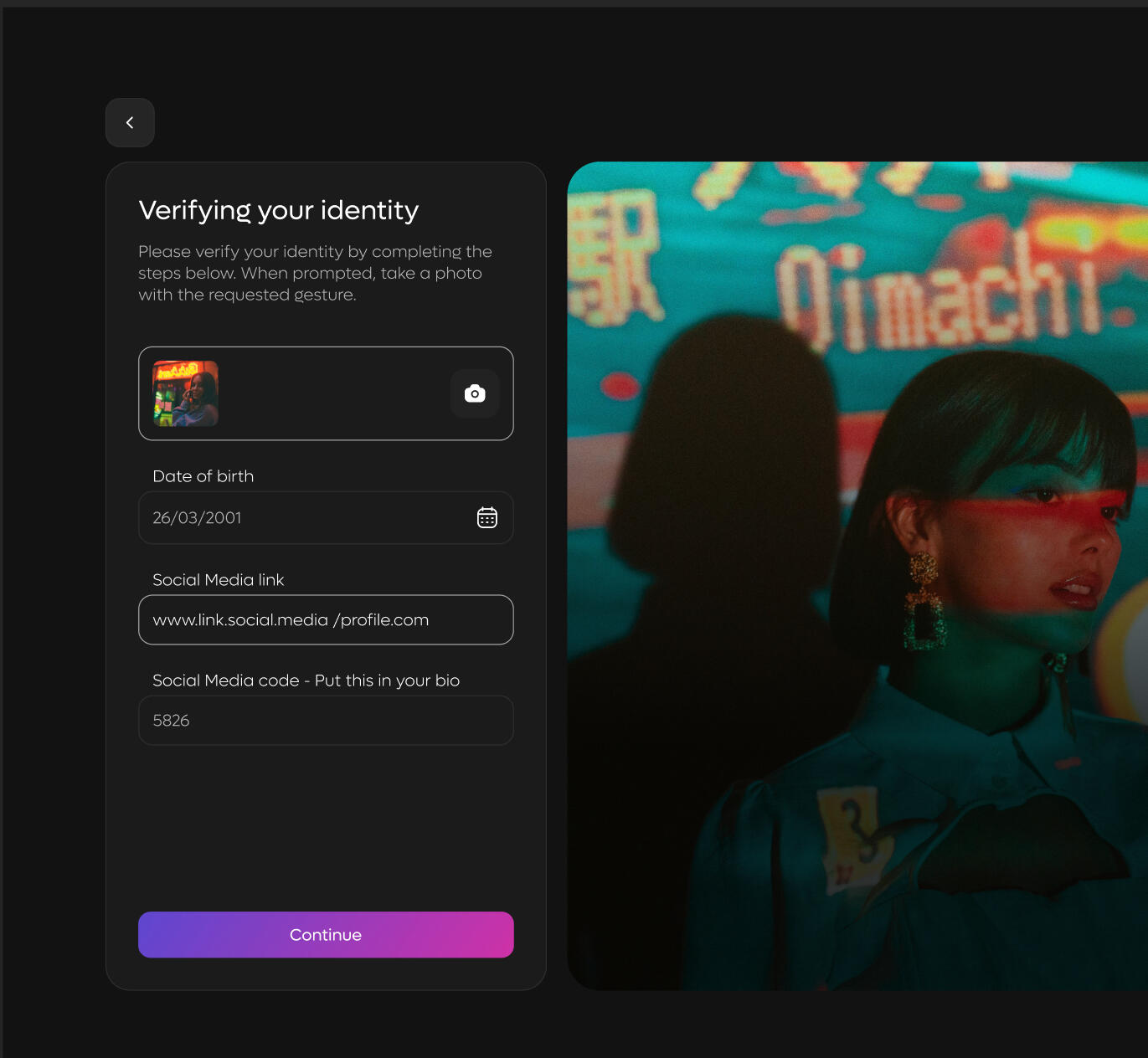Click the 'Verifying your identity' heading

point(279,210)
